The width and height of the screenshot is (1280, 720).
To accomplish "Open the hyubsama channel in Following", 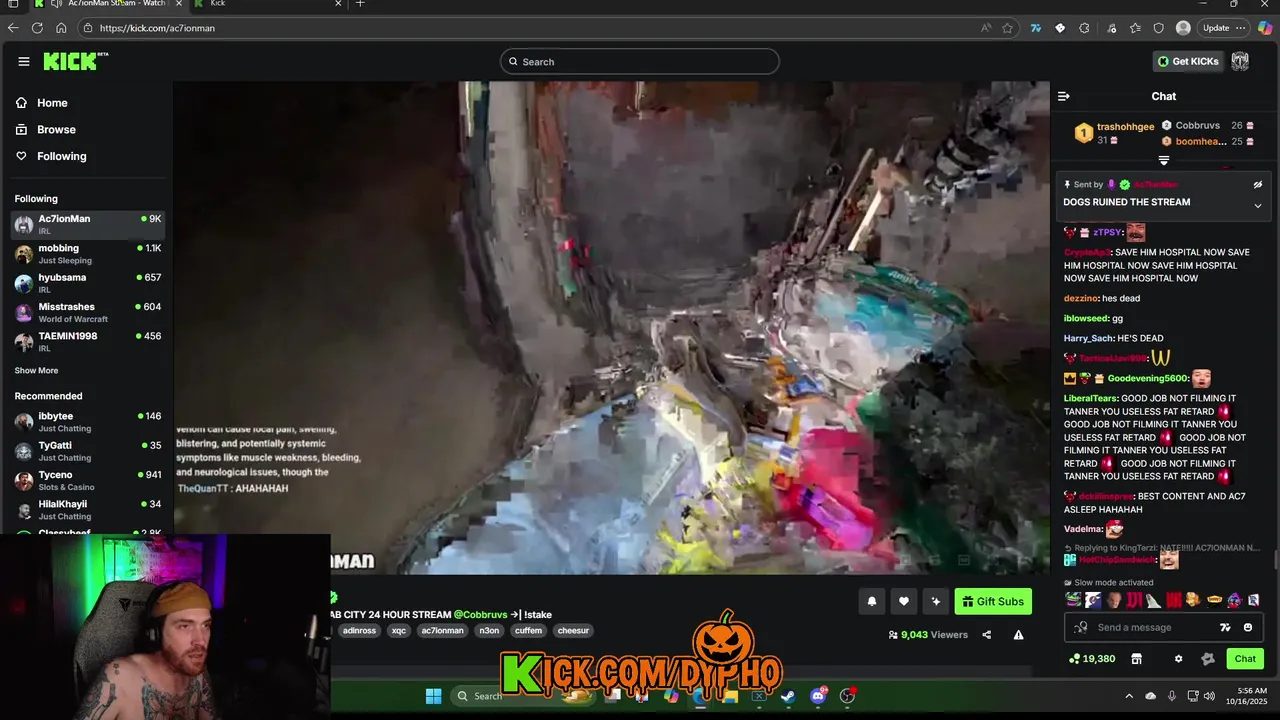I will click(88, 283).
